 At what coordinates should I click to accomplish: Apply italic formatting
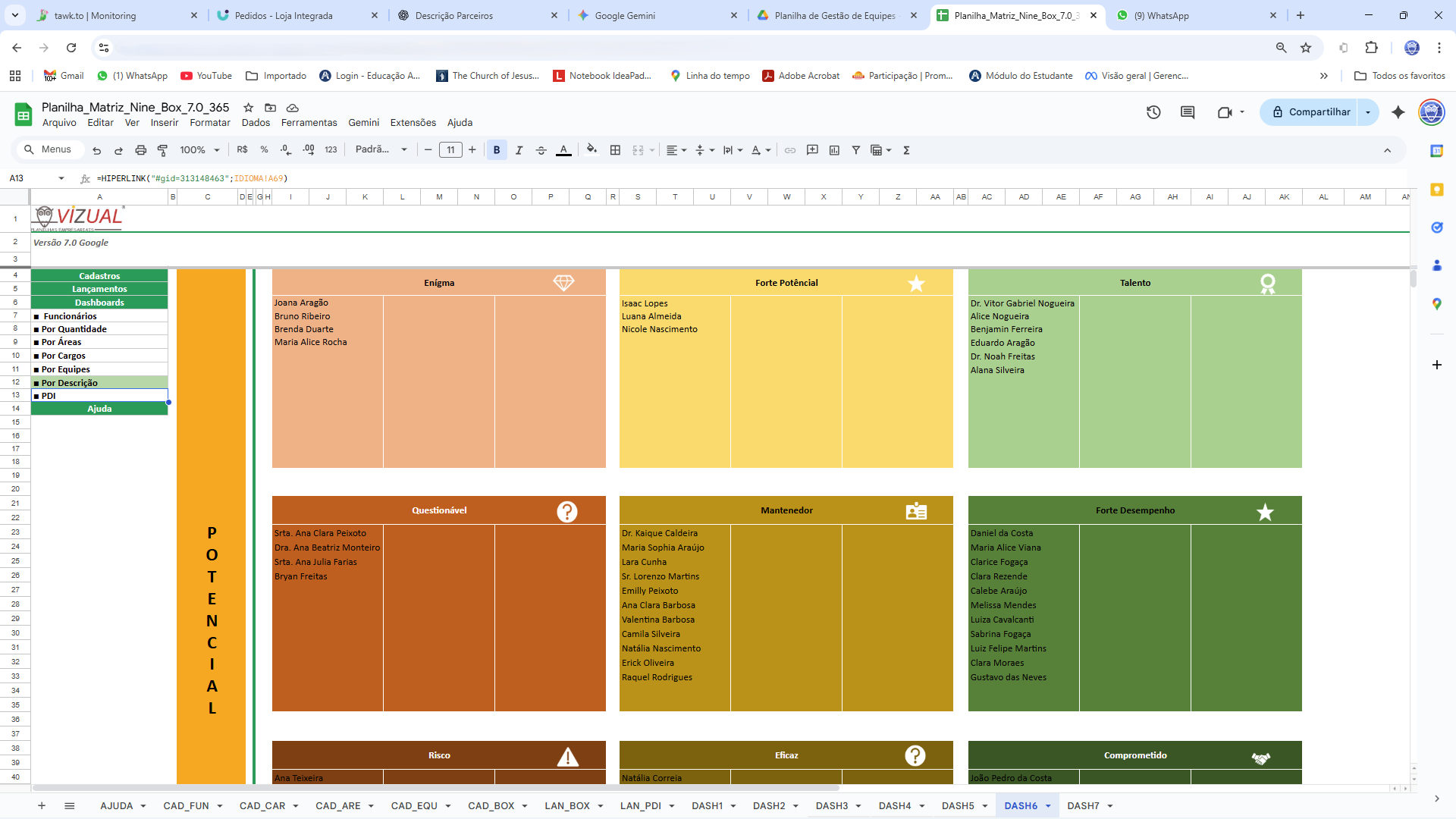(x=519, y=149)
